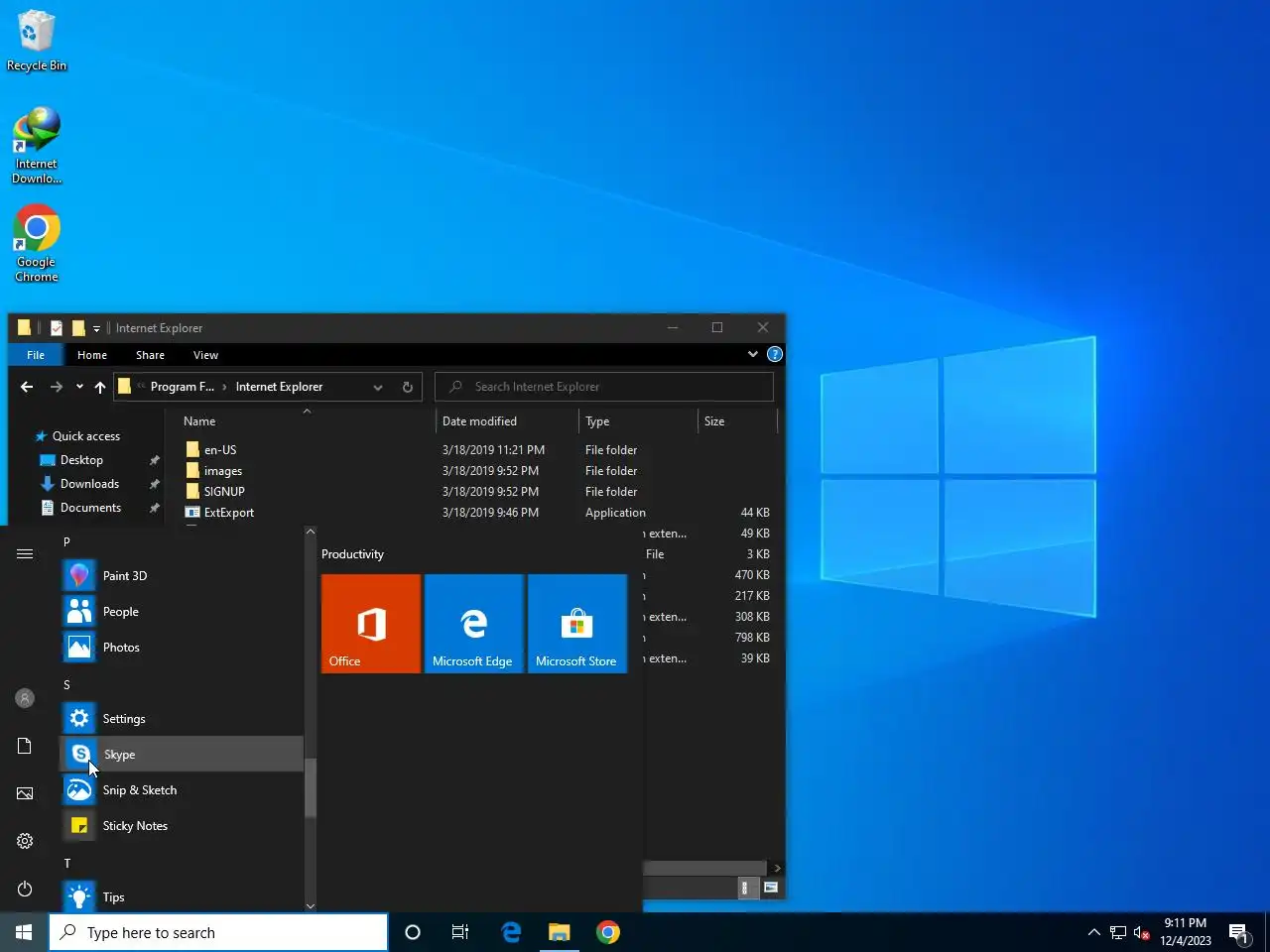
Task: Show hidden system tray icons
Action: [x=1093, y=932]
